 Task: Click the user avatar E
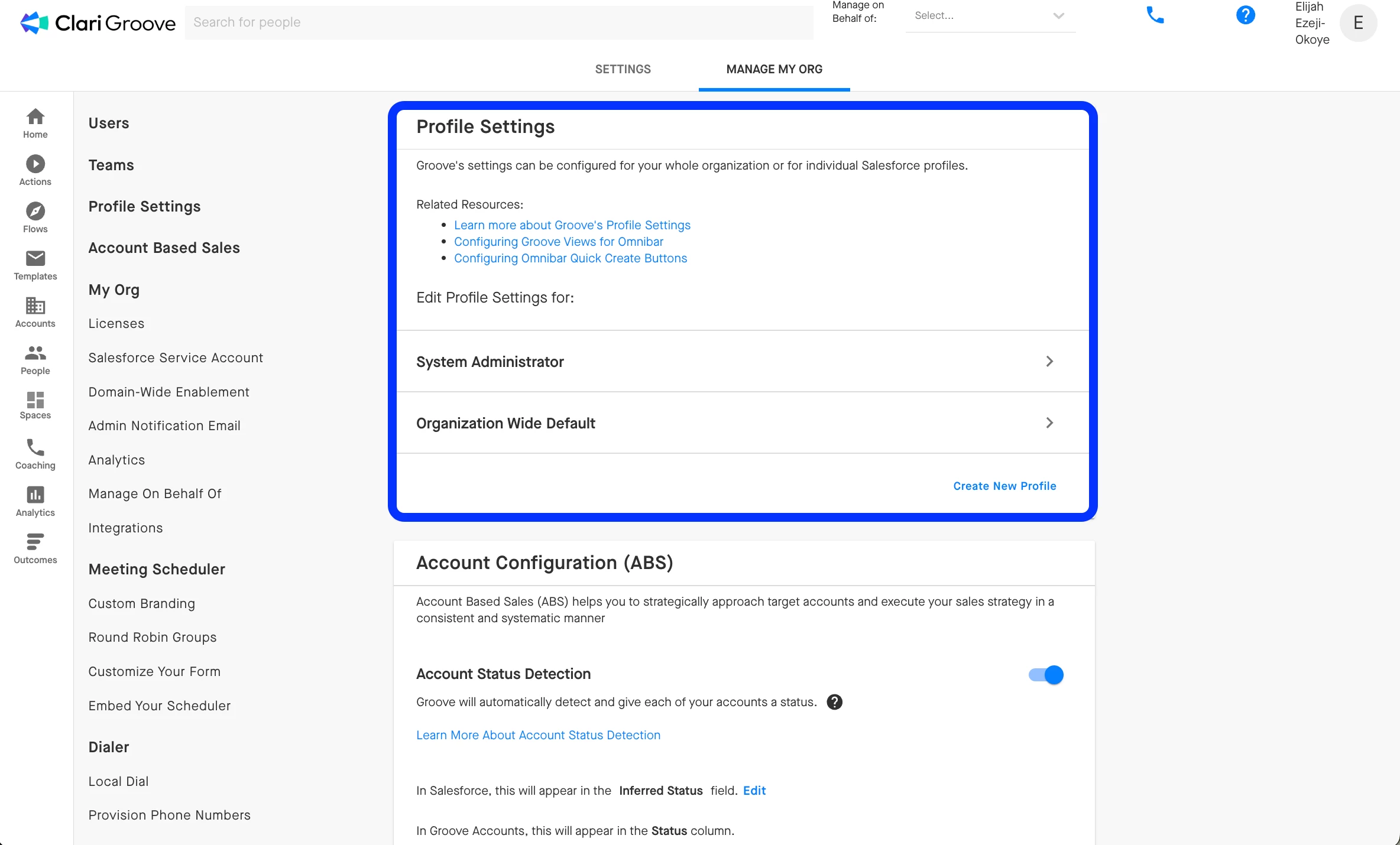coord(1358,23)
